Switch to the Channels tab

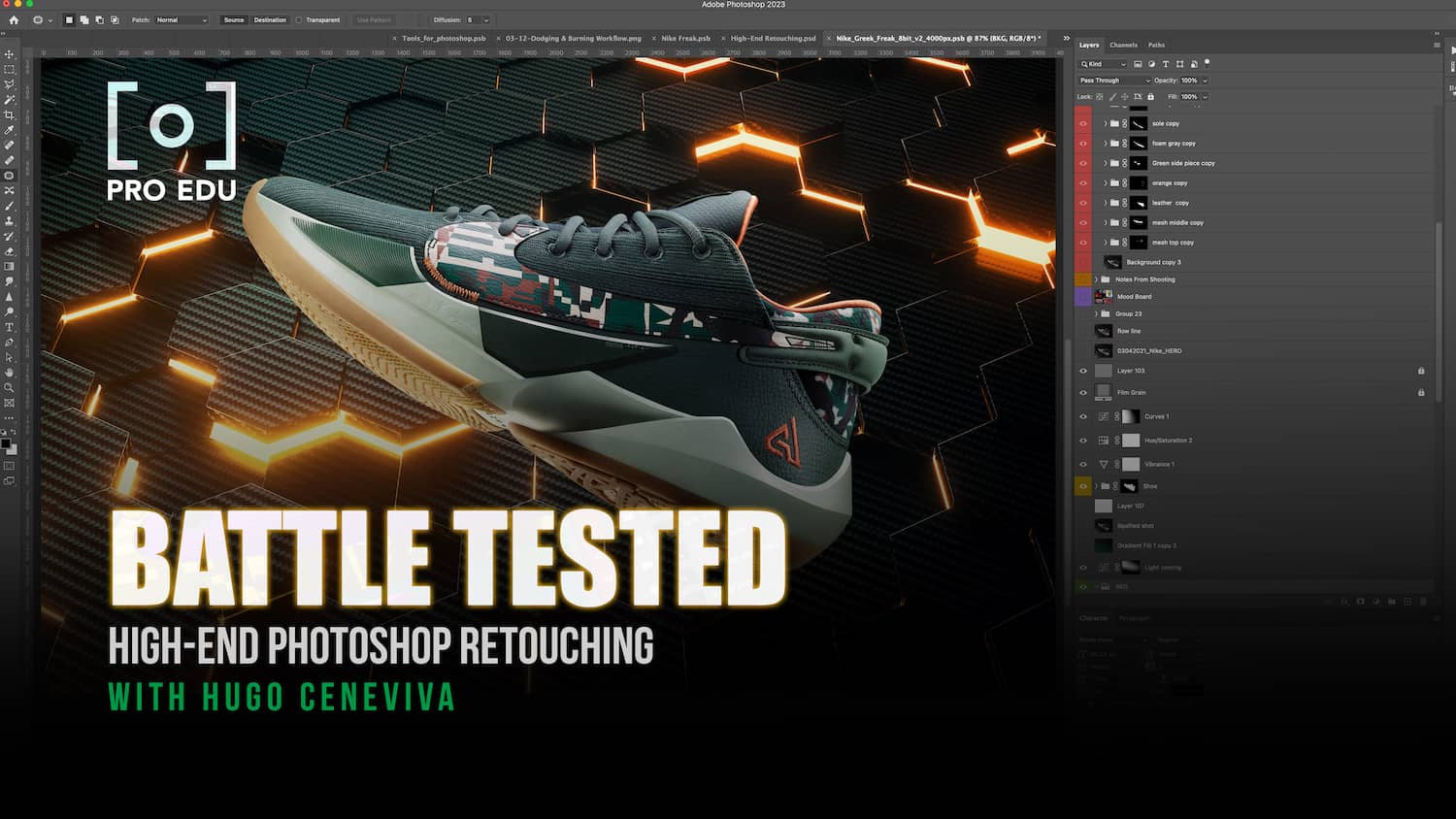(1123, 45)
